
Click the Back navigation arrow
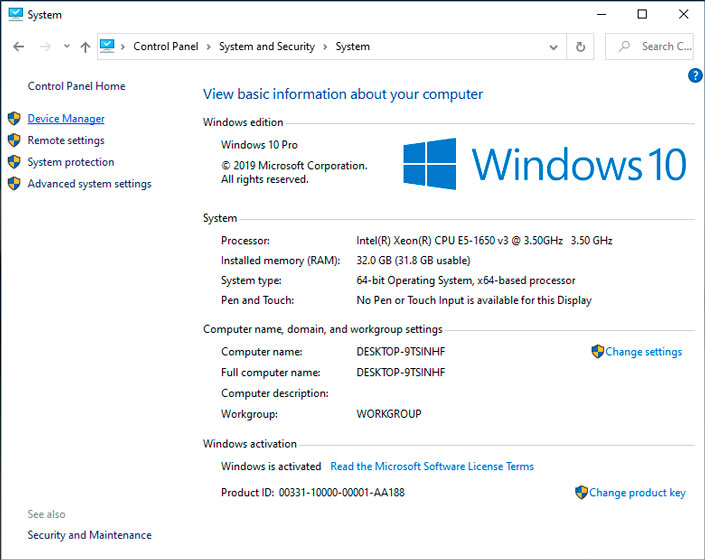pos(18,46)
